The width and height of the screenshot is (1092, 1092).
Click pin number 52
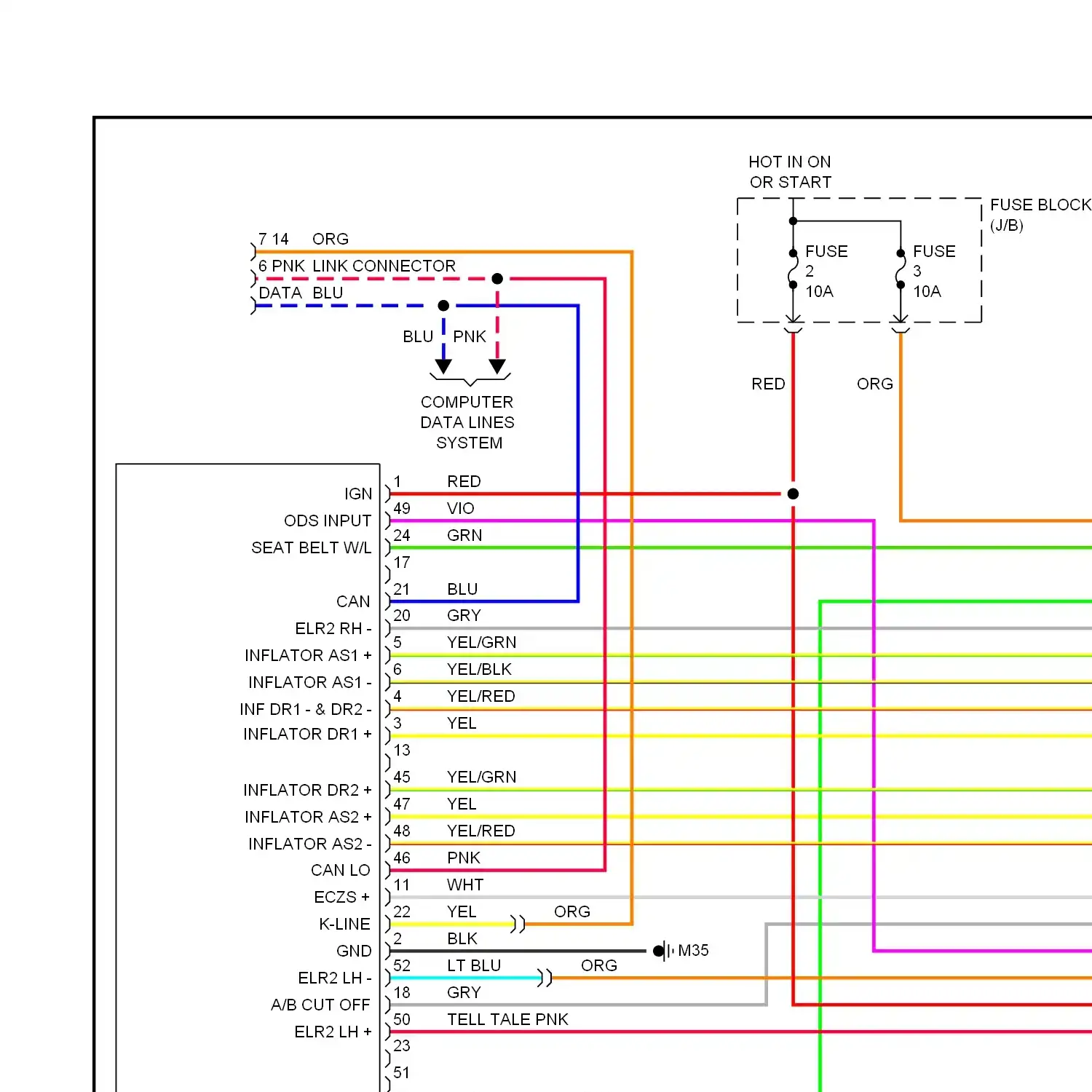point(402,965)
